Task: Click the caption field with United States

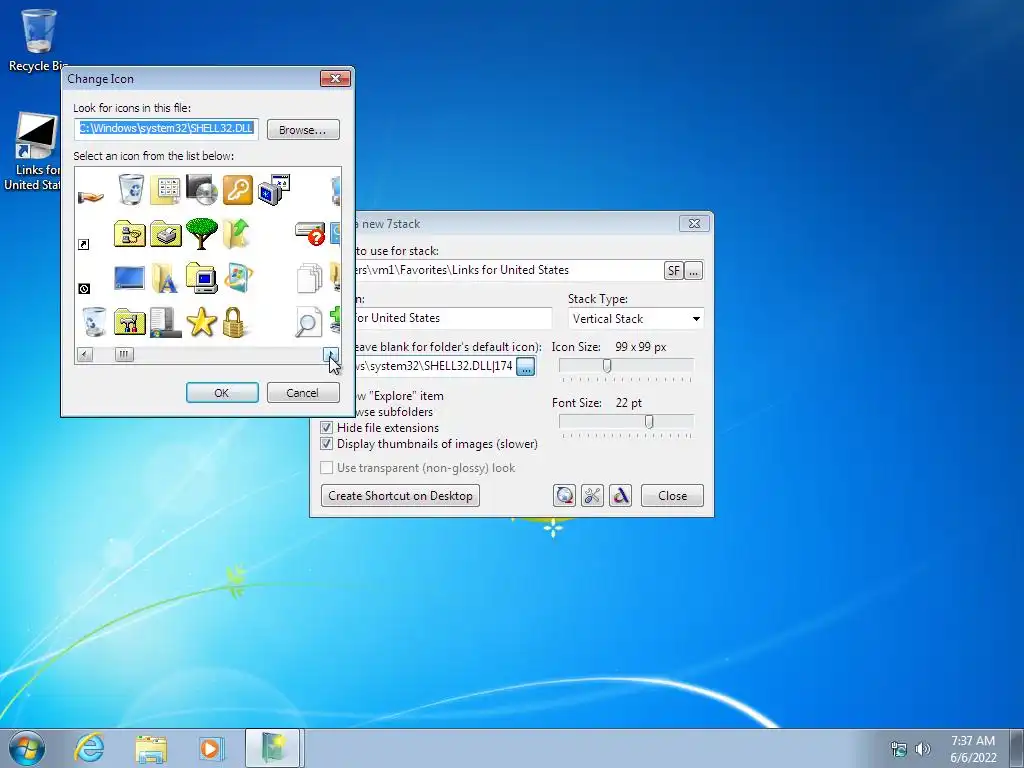Action: (453, 318)
